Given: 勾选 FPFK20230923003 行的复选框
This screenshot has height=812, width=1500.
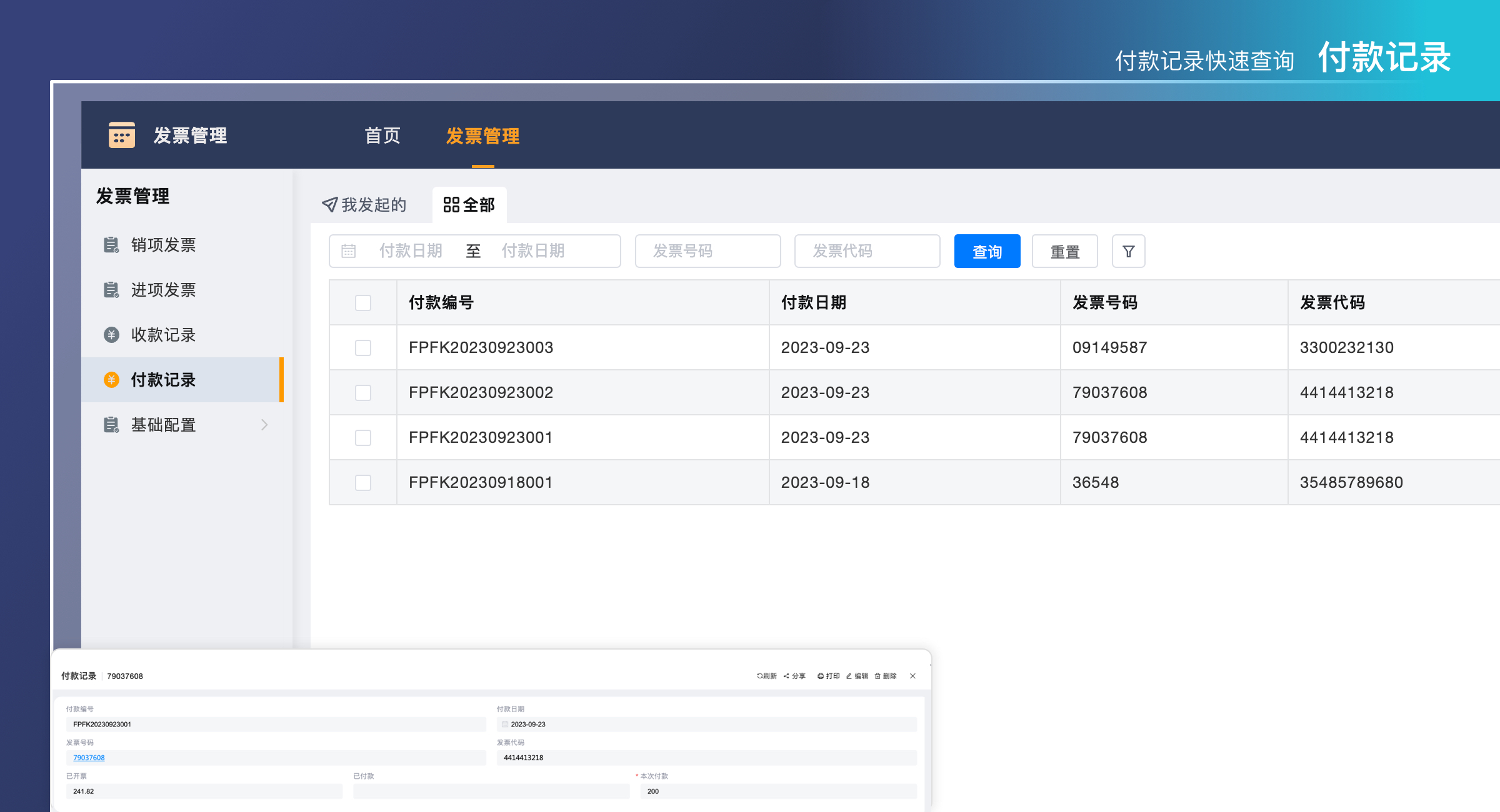Looking at the screenshot, I should pyautogui.click(x=362, y=347).
